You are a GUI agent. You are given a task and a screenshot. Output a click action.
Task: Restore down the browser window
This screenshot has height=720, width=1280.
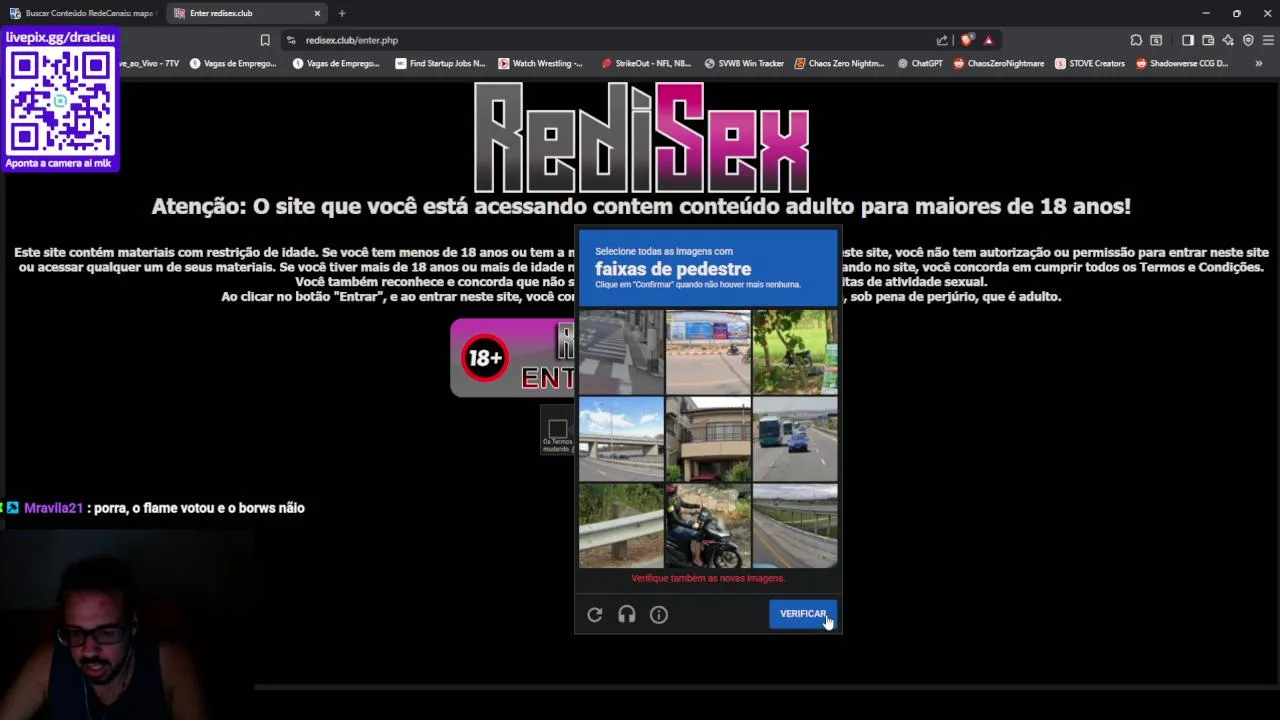(1237, 13)
